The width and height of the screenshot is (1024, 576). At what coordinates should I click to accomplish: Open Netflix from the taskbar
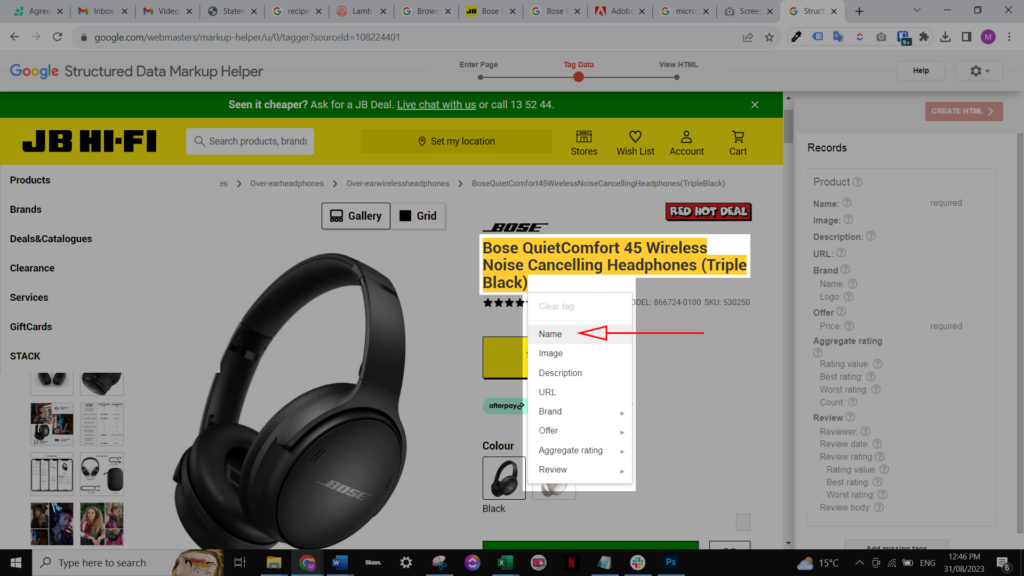(x=571, y=562)
